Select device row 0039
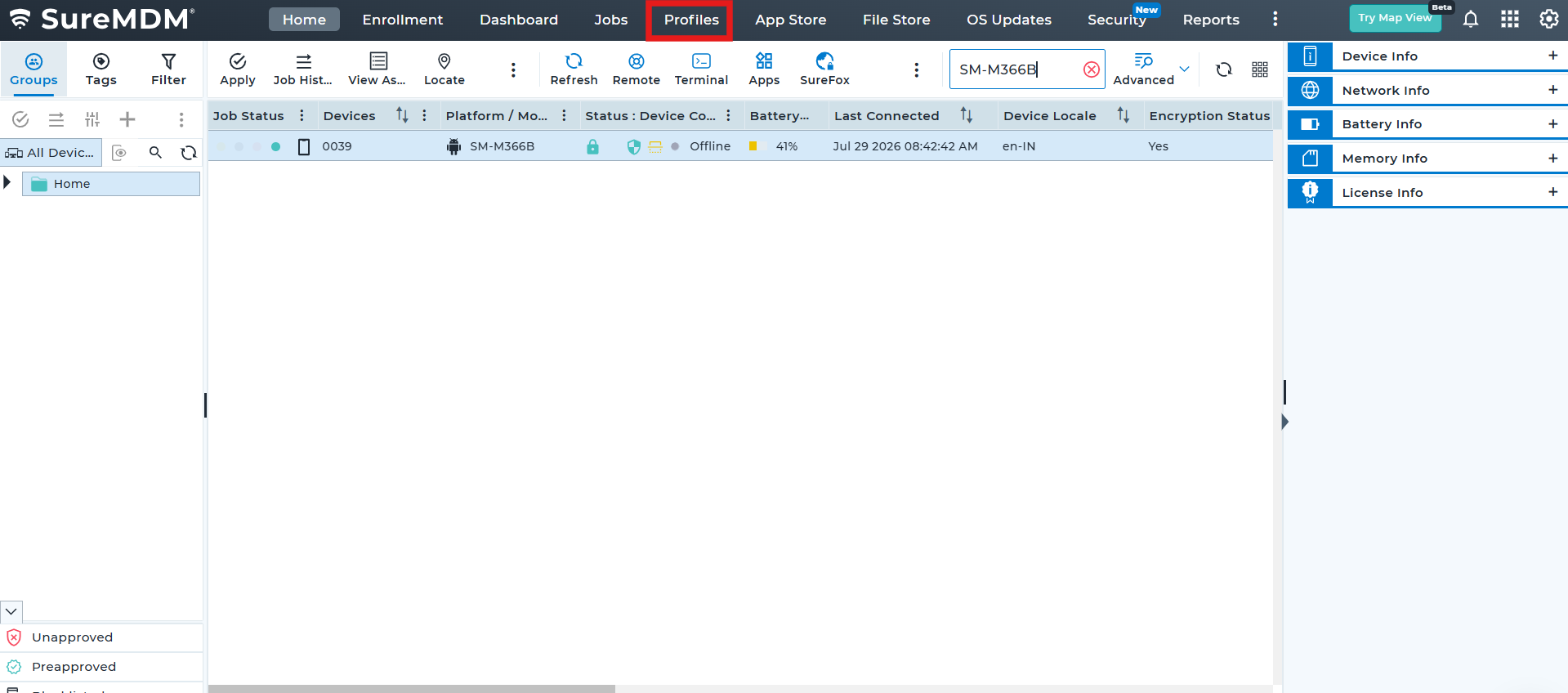This screenshot has height=693, width=1568. pos(740,146)
